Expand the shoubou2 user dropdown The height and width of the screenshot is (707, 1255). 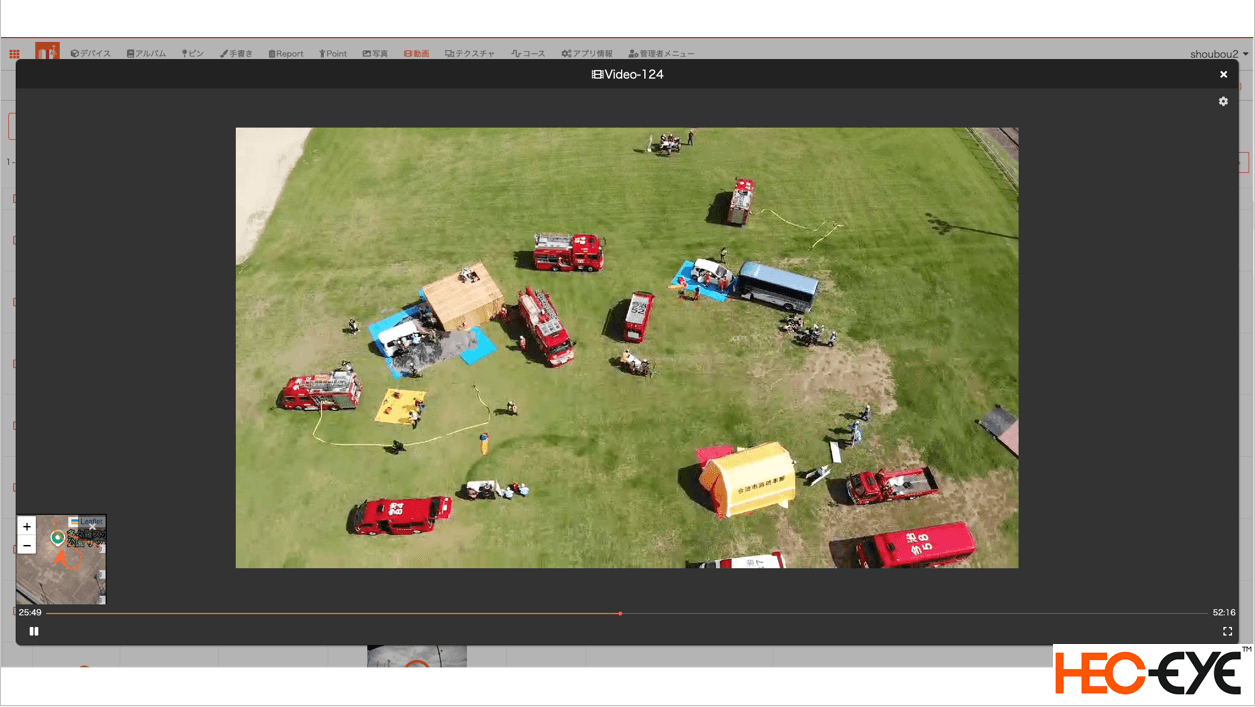[1218, 54]
